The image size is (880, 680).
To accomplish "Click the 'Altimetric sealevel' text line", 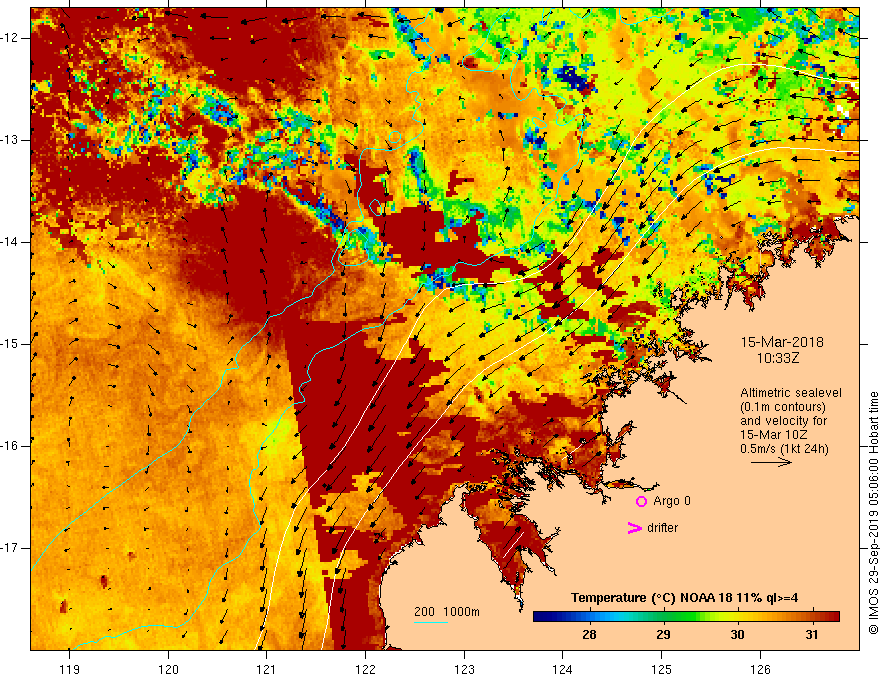I will point(791,393).
